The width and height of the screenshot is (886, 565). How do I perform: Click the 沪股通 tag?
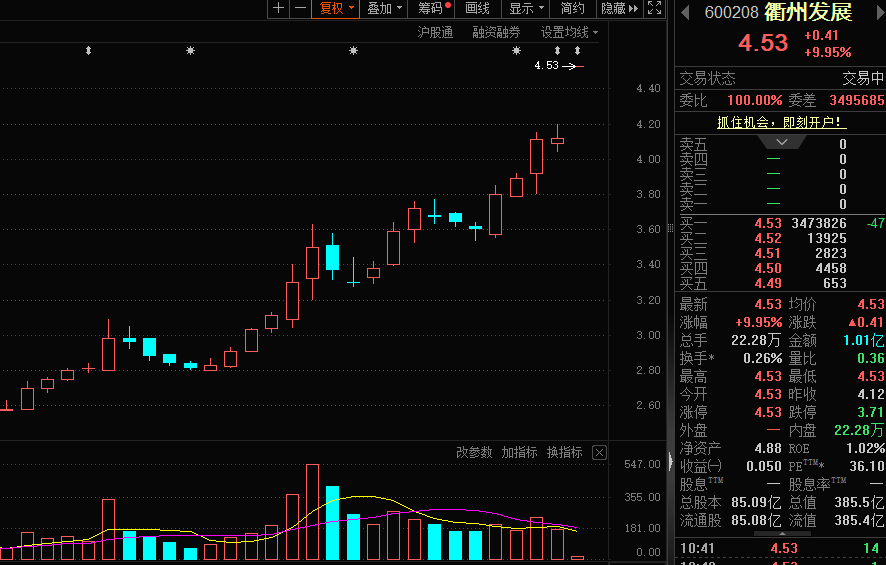click(x=435, y=32)
